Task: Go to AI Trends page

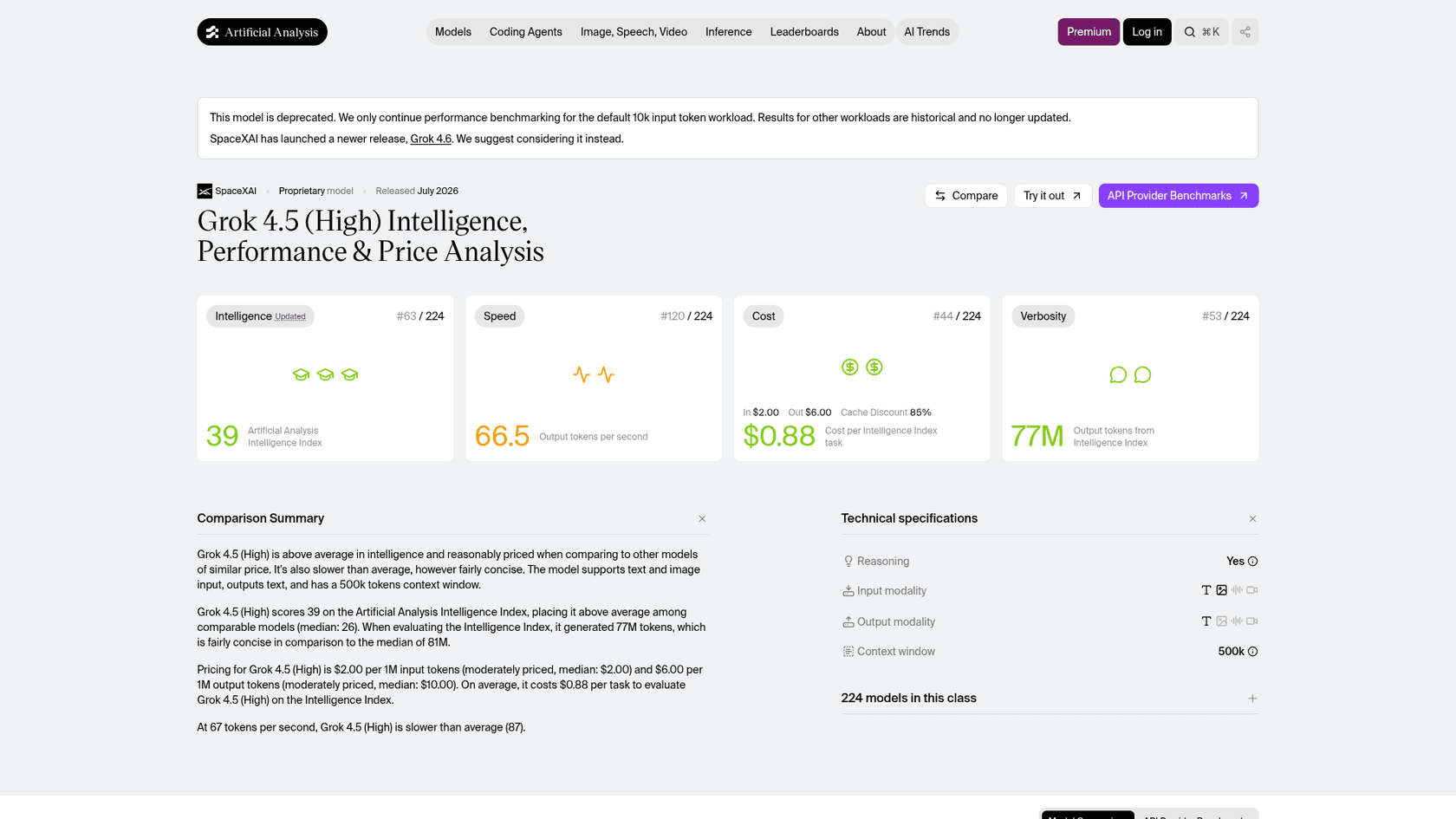Action: pos(927,32)
